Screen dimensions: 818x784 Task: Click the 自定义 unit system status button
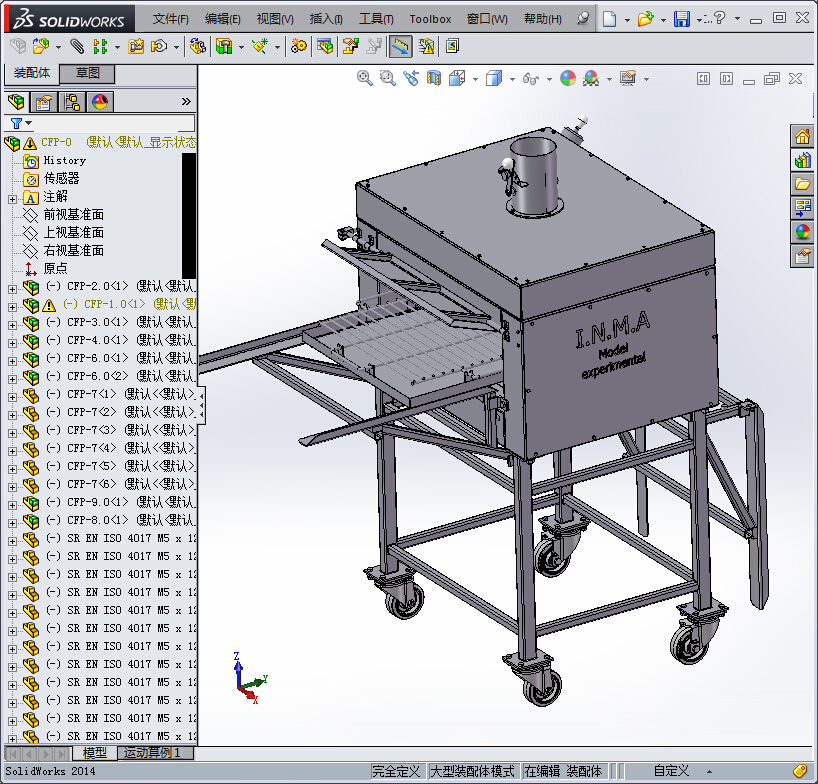click(x=671, y=771)
